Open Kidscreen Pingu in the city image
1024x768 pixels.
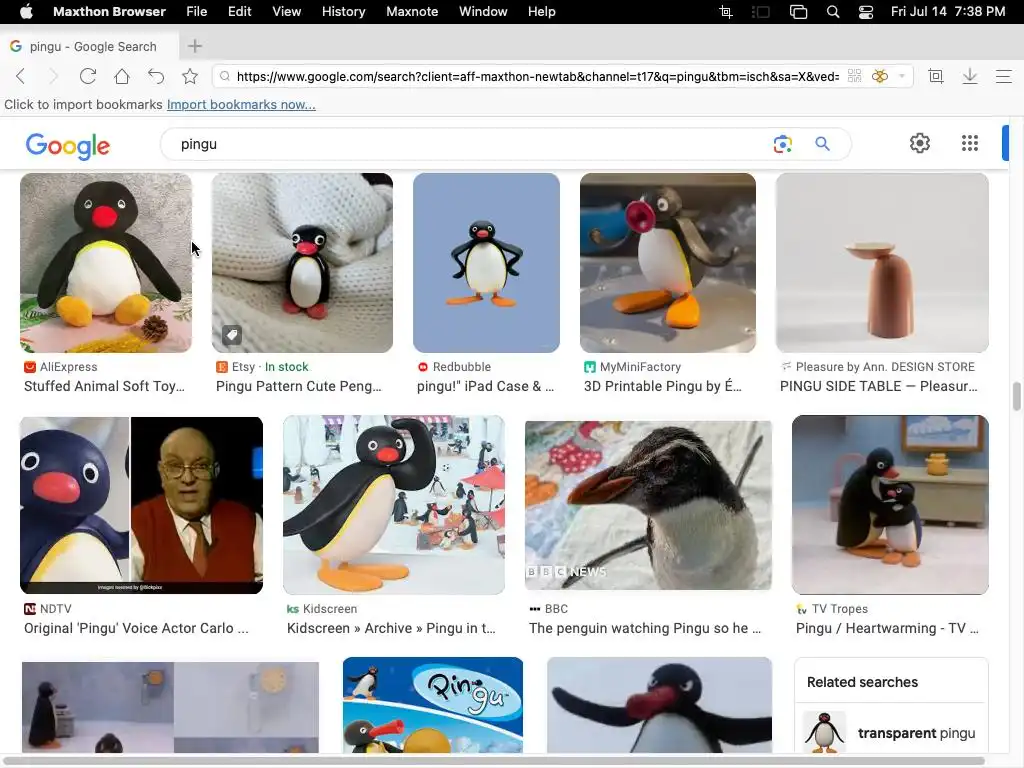(394, 505)
